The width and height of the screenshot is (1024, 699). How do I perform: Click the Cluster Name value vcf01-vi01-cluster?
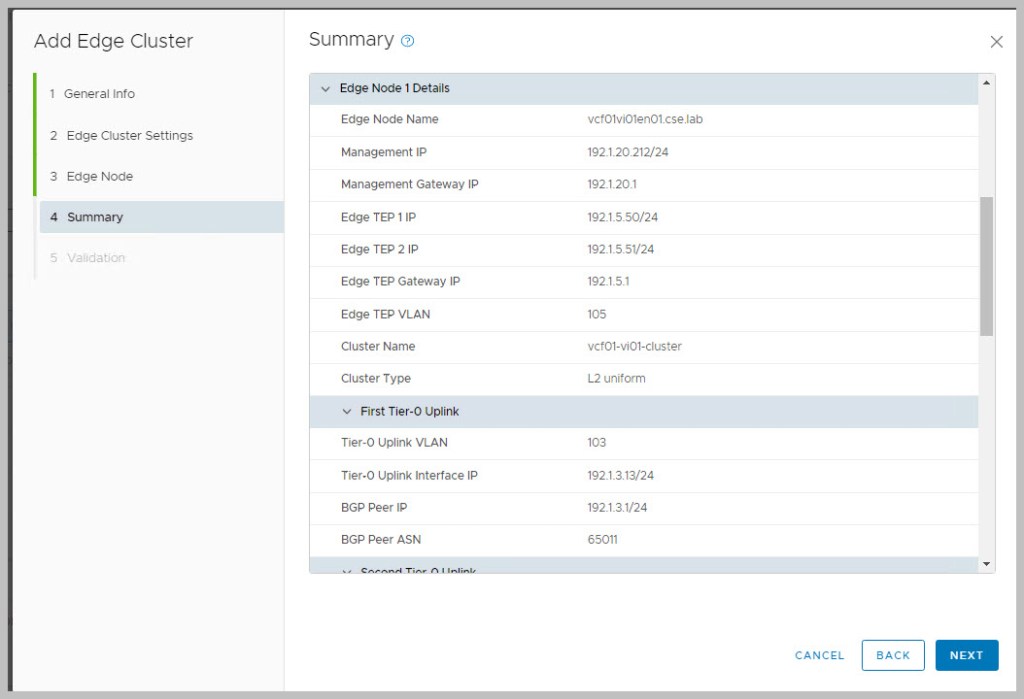[634, 346]
